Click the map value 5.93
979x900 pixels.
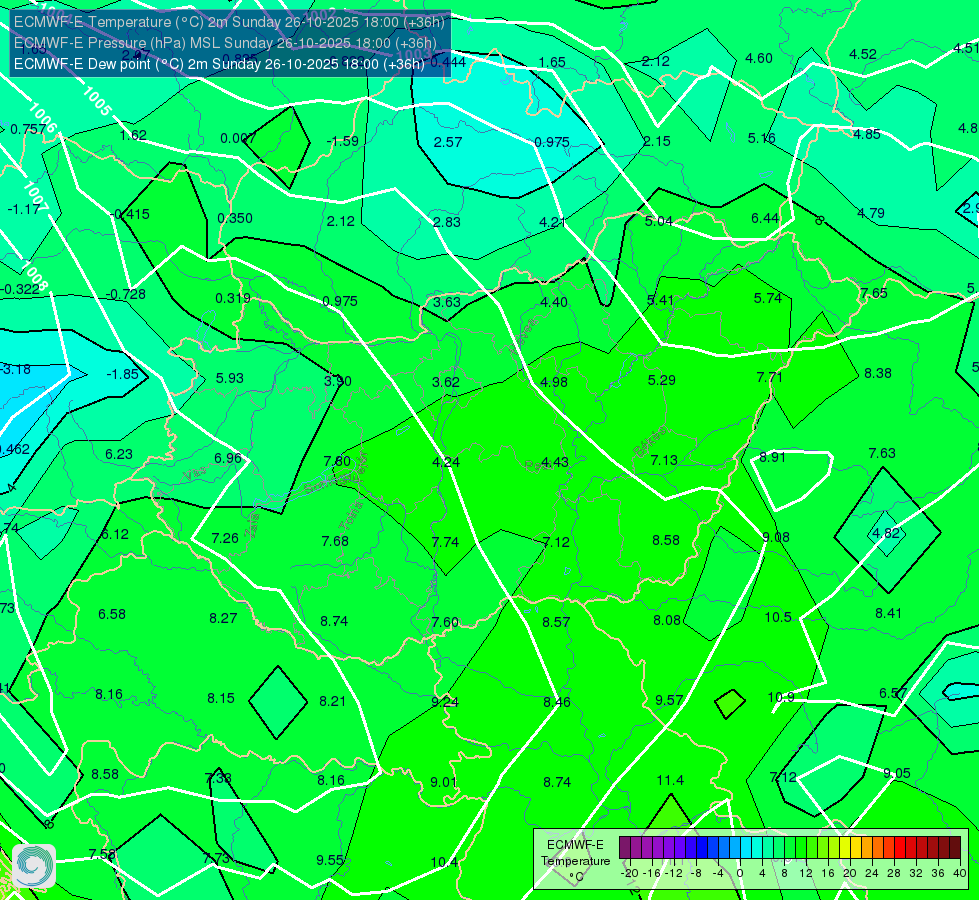pyautogui.click(x=229, y=378)
